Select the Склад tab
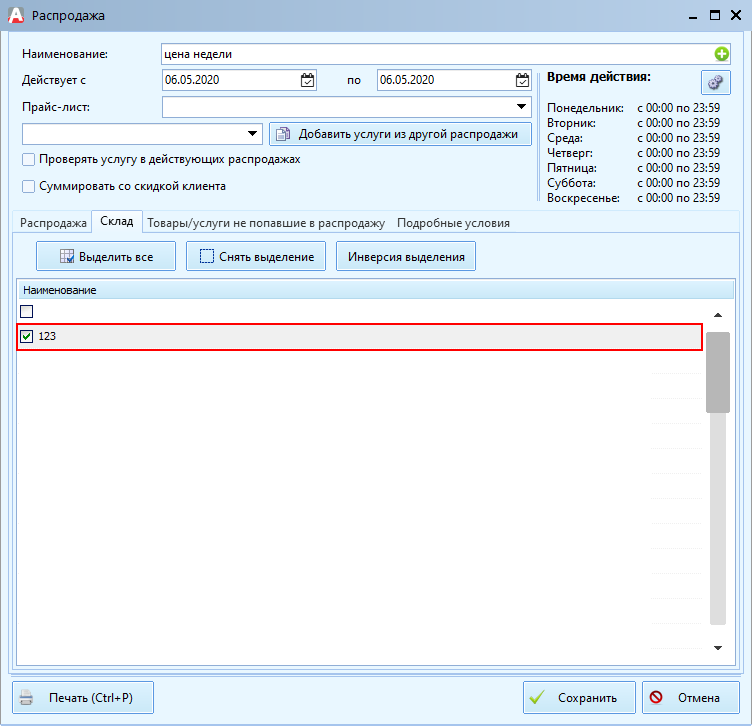This screenshot has height=726, width=752. [x=117, y=221]
